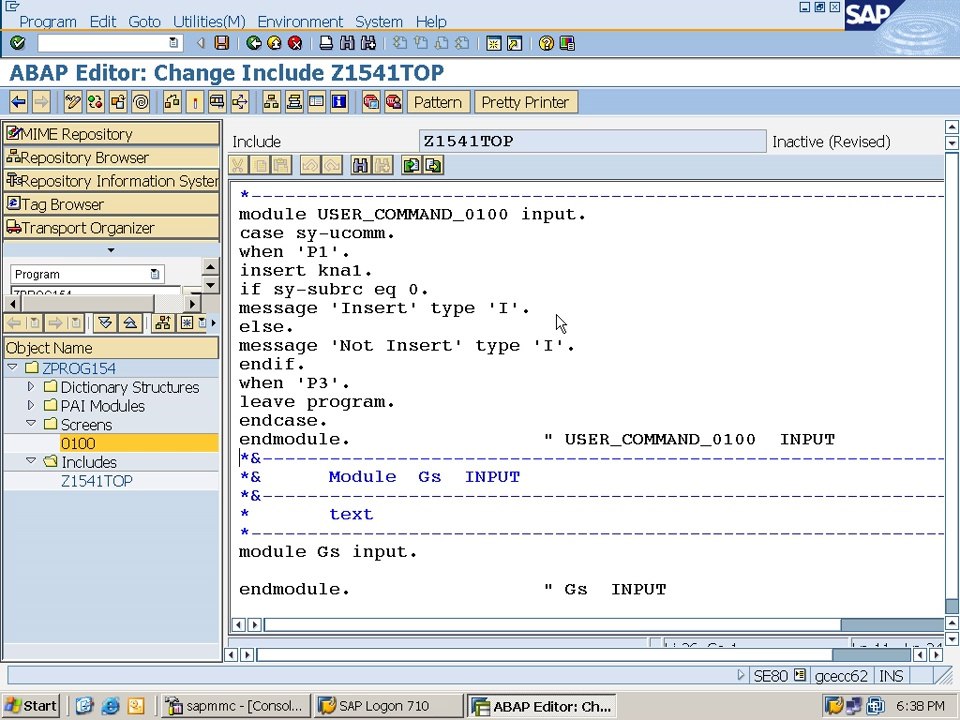Screen dimensions: 960x720
Task: Click the Check syntax icon
Action: (172, 102)
